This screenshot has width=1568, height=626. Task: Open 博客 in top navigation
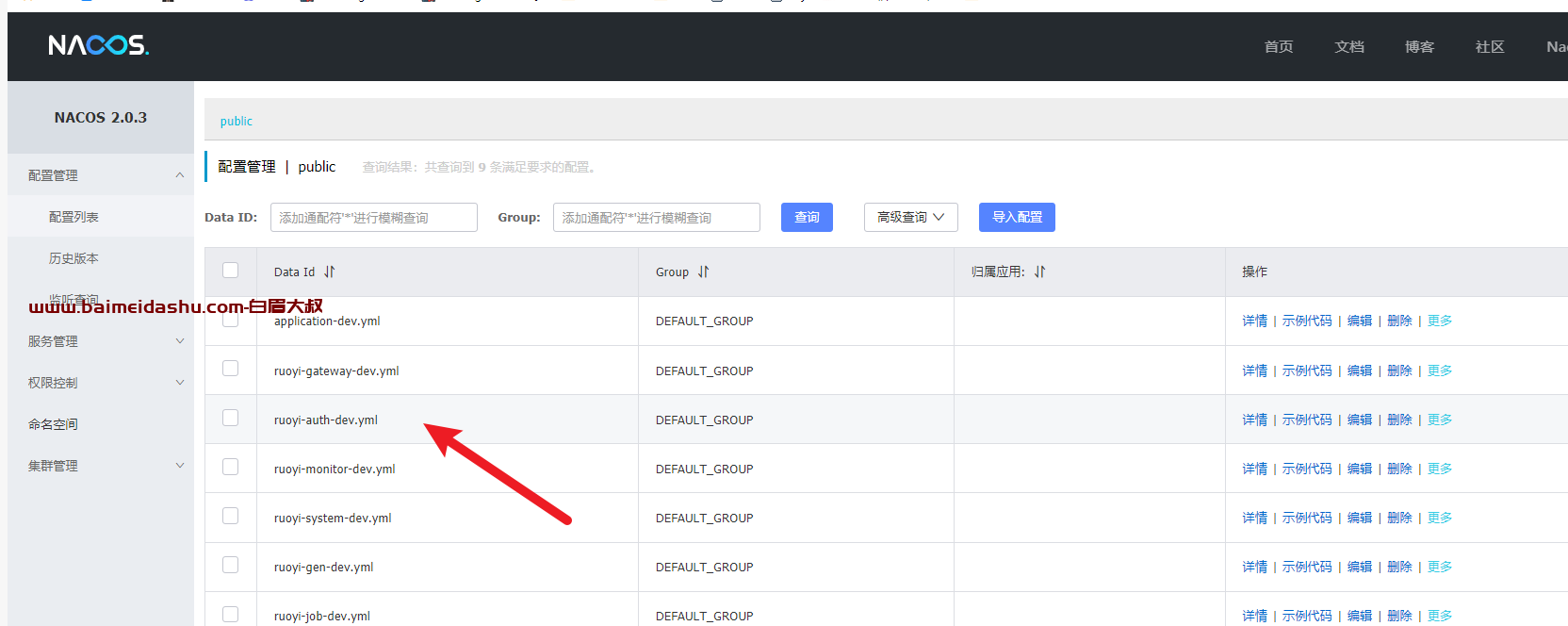(x=1419, y=46)
